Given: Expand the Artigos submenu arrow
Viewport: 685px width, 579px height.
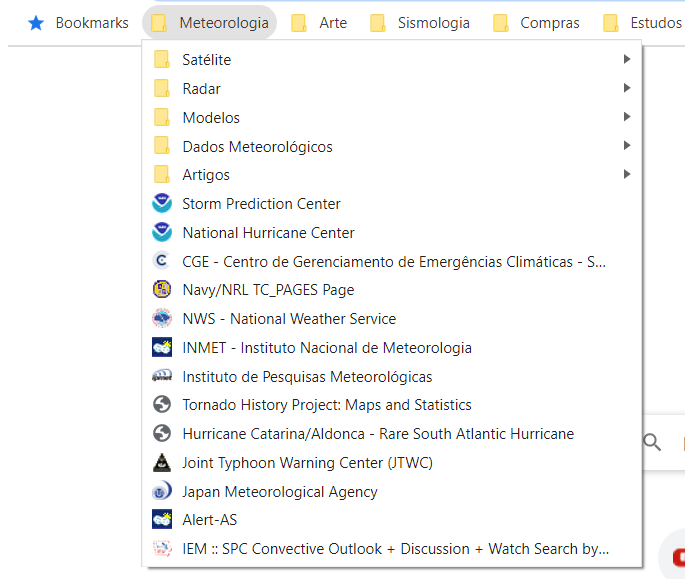Looking at the screenshot, I should [x=627, y=174].
